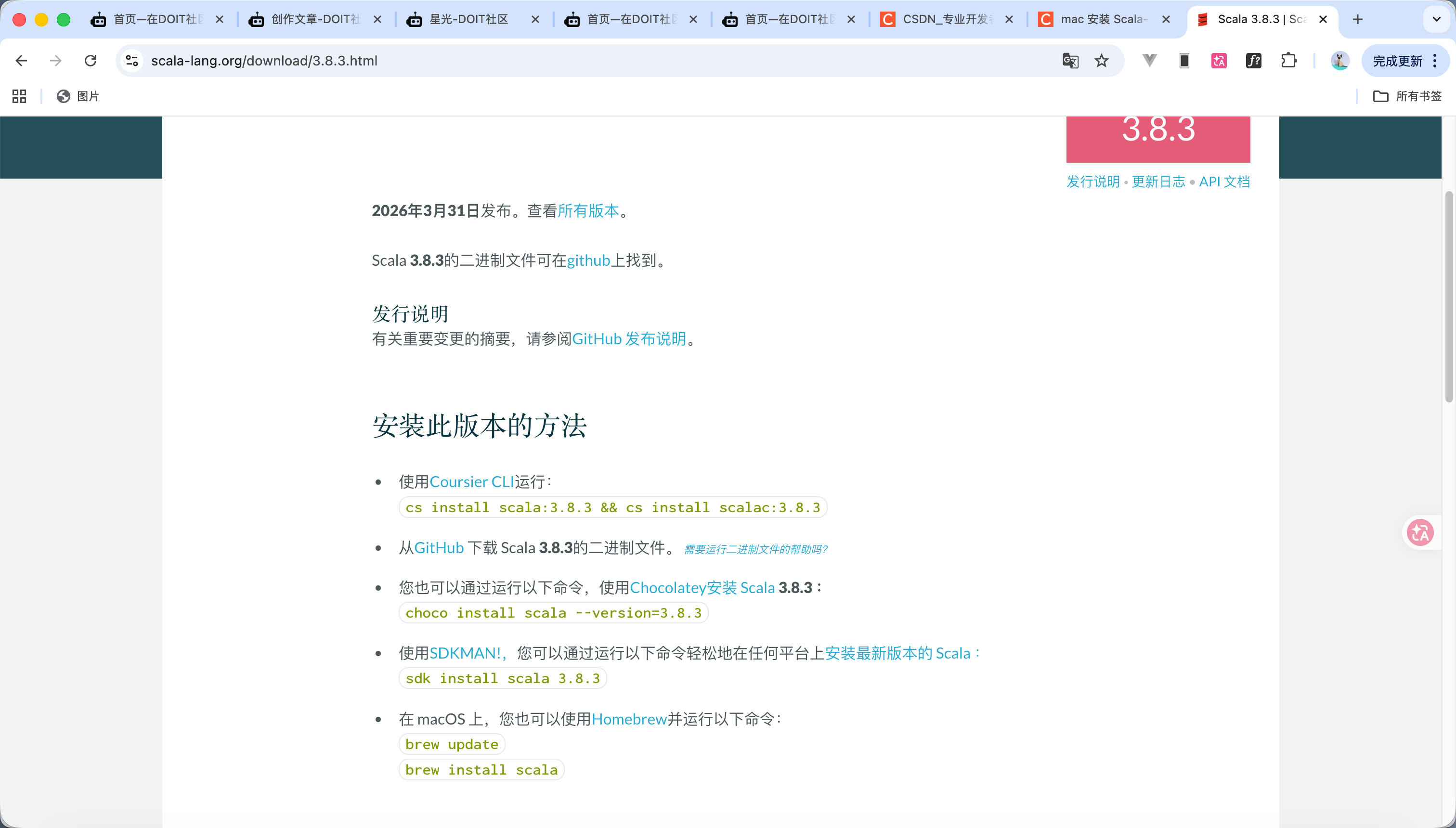Viewport: 1456px width, 828px height.
Task: Click the Chrome profile avatar
Action: (1340, 60)
